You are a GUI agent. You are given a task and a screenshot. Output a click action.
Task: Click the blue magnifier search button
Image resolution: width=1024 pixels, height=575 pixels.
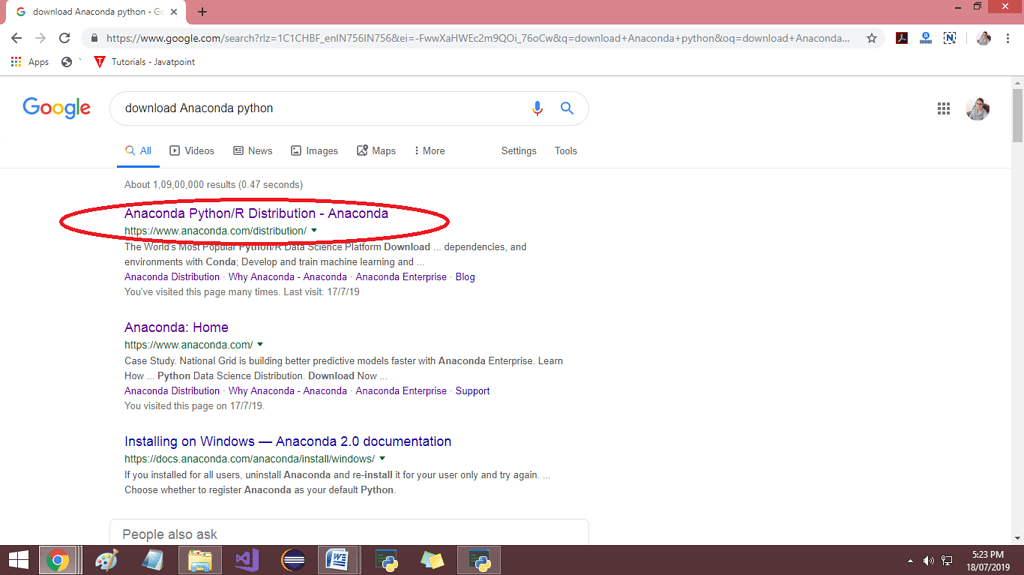pyautogui.click(x=567, y=108)
